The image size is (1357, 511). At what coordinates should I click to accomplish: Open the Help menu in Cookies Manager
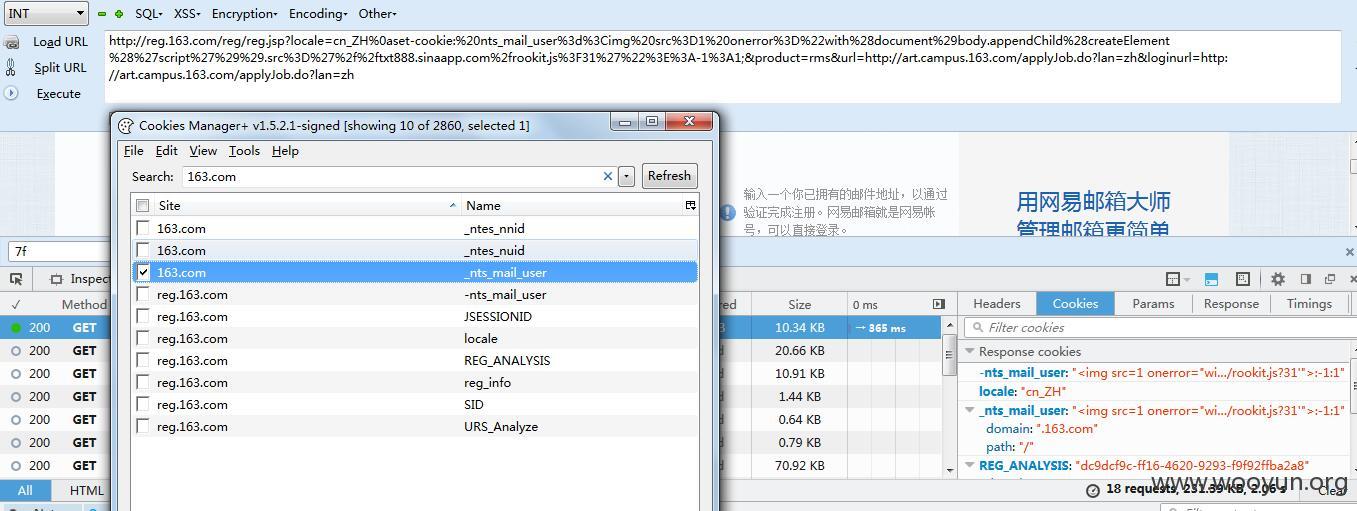pos(285,150)
